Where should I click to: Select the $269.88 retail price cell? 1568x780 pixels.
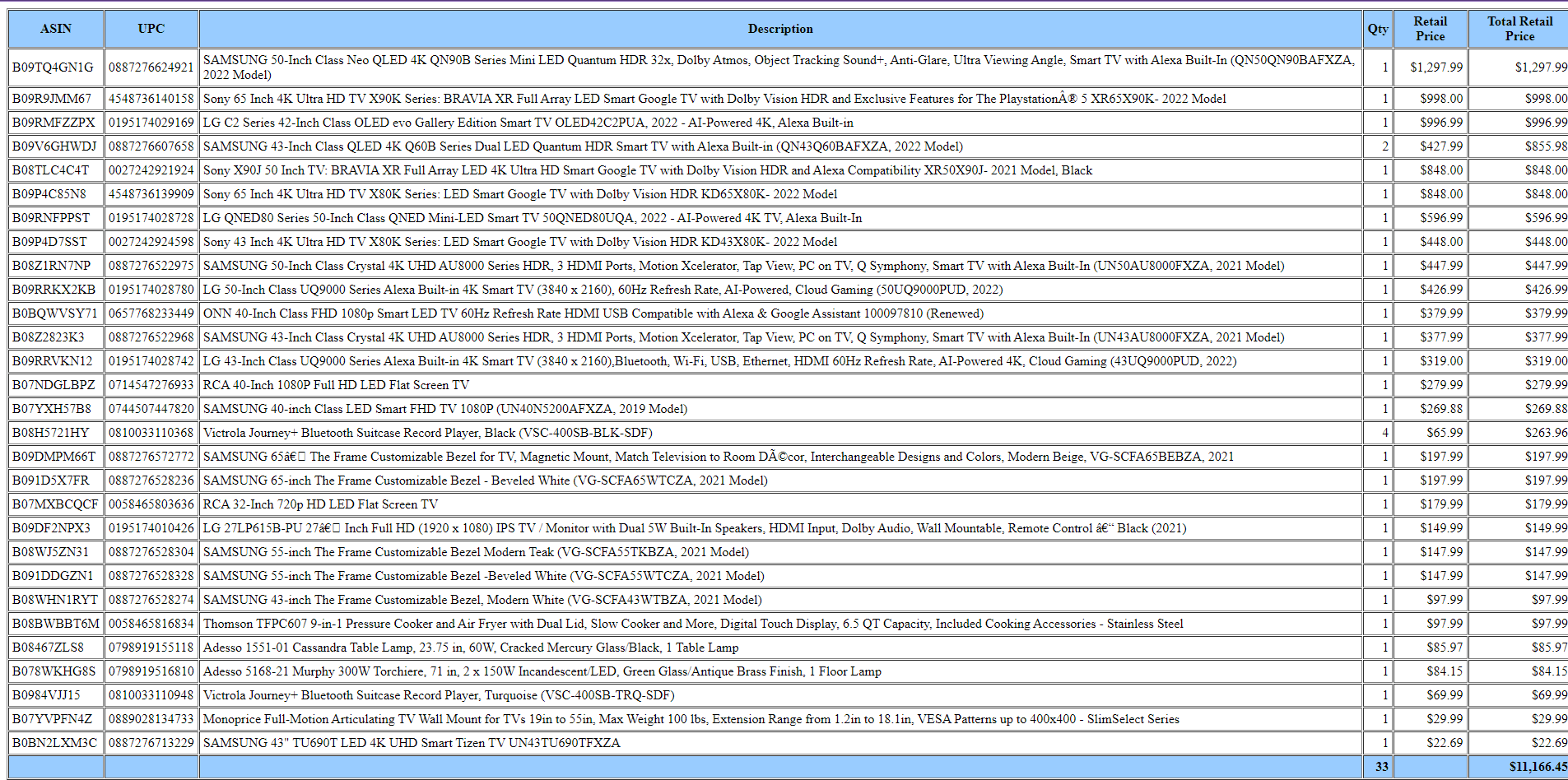pos(1430,409)
